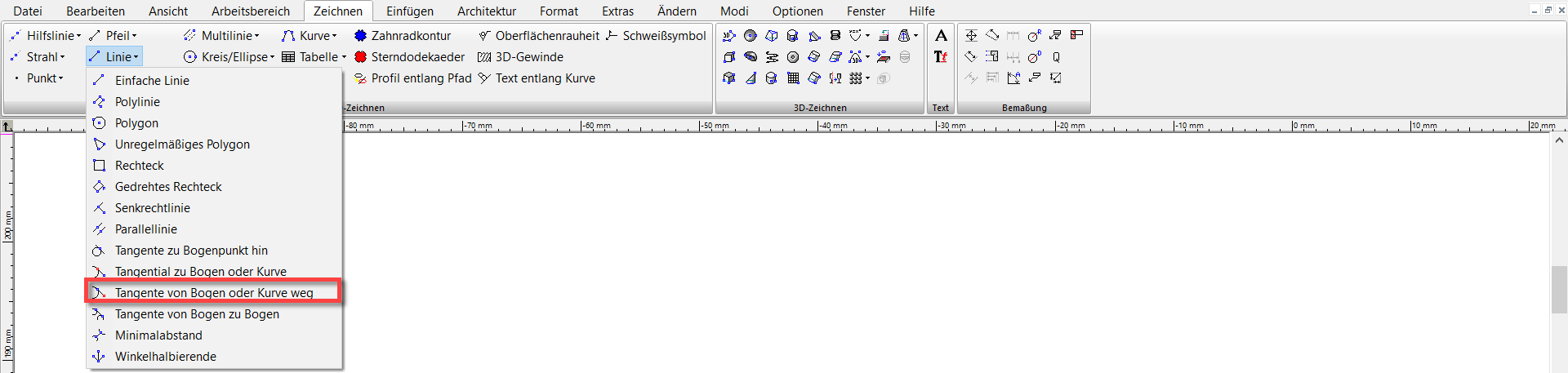Select the radius dimension icon marked R
The height and width of the screenshot is (373, 1568).
pyautogui.click(x=1035, y=35)
